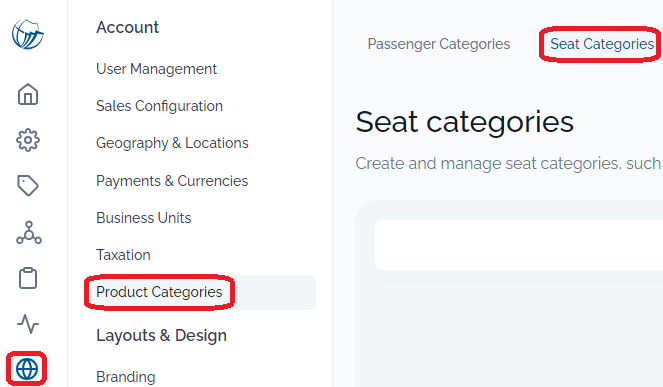Select Product Categories menu item
This screenshot has height=387, width=663.
pos(159,292)
